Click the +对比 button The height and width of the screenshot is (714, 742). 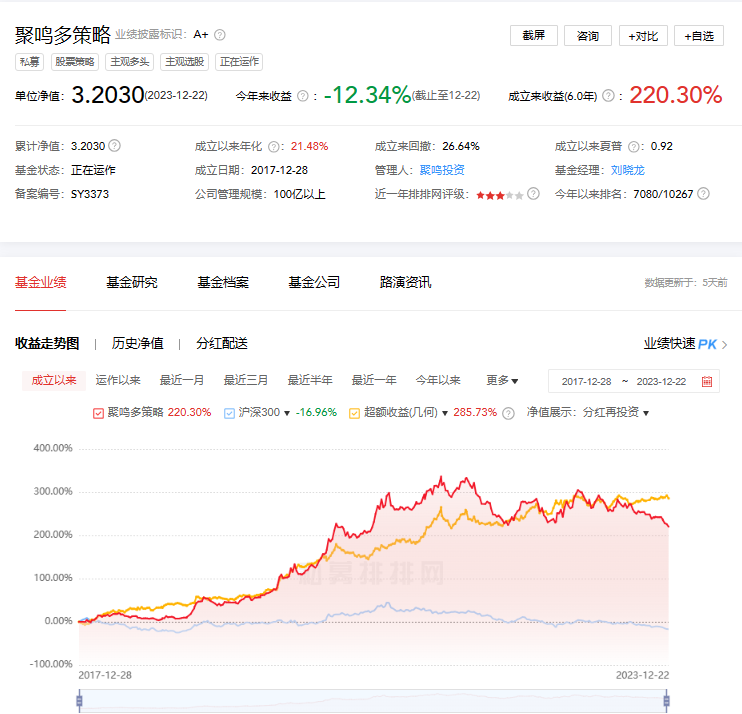pos(643,35)
